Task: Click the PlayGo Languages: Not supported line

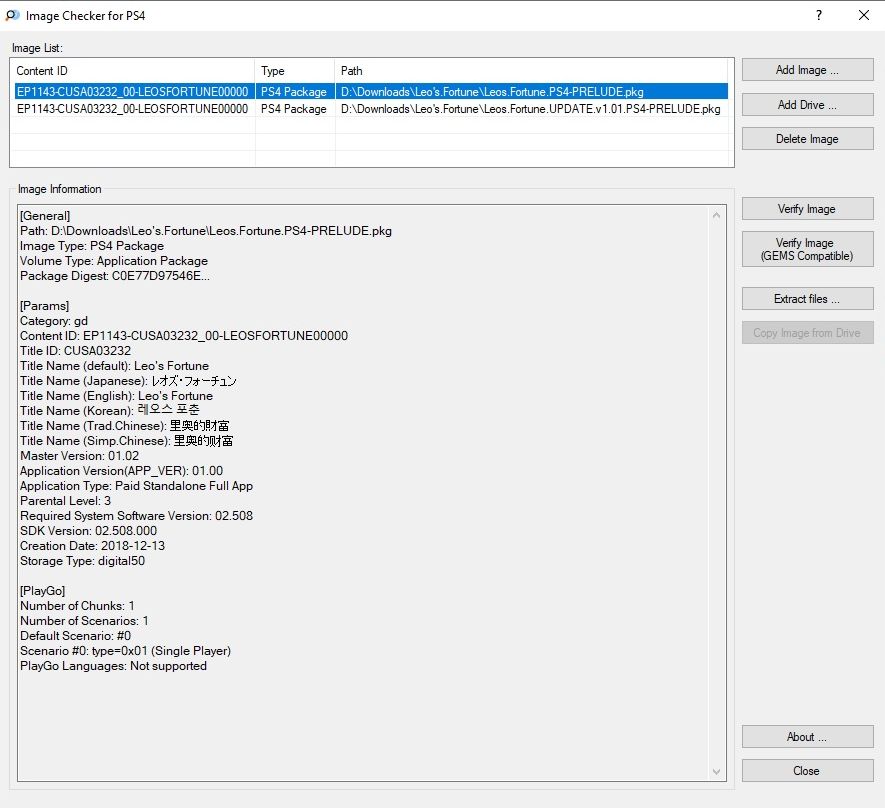Action: point(113,666)
